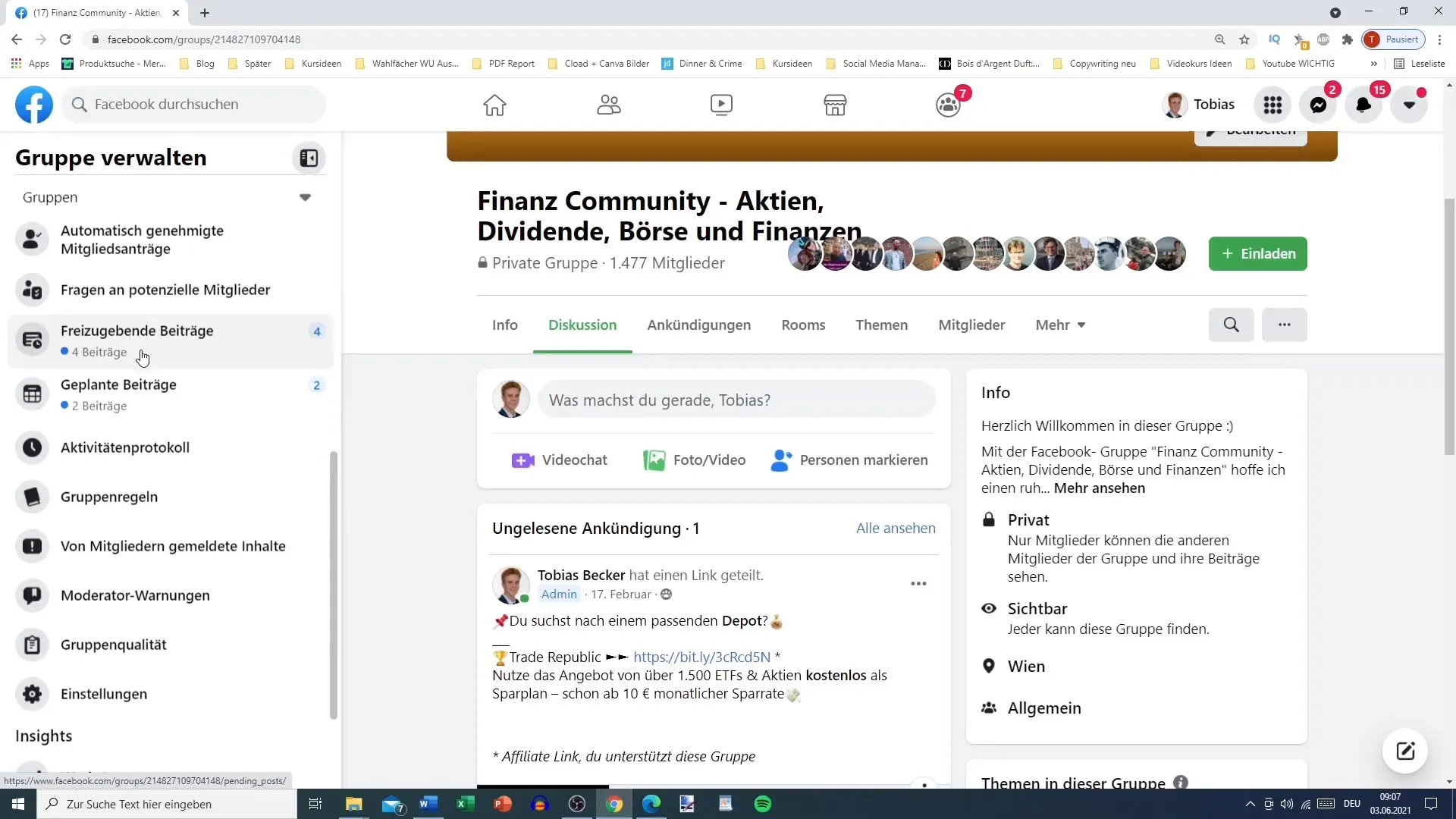Screen dimensions: 1456x819
Task: Click the search icon in group header
Action: point(1232,325)
